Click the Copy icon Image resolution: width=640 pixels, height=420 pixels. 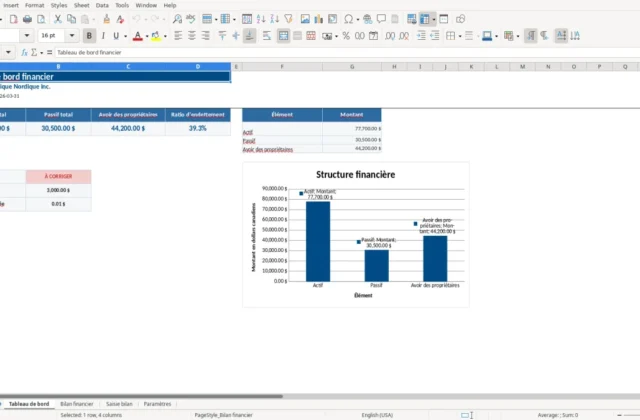71,19
